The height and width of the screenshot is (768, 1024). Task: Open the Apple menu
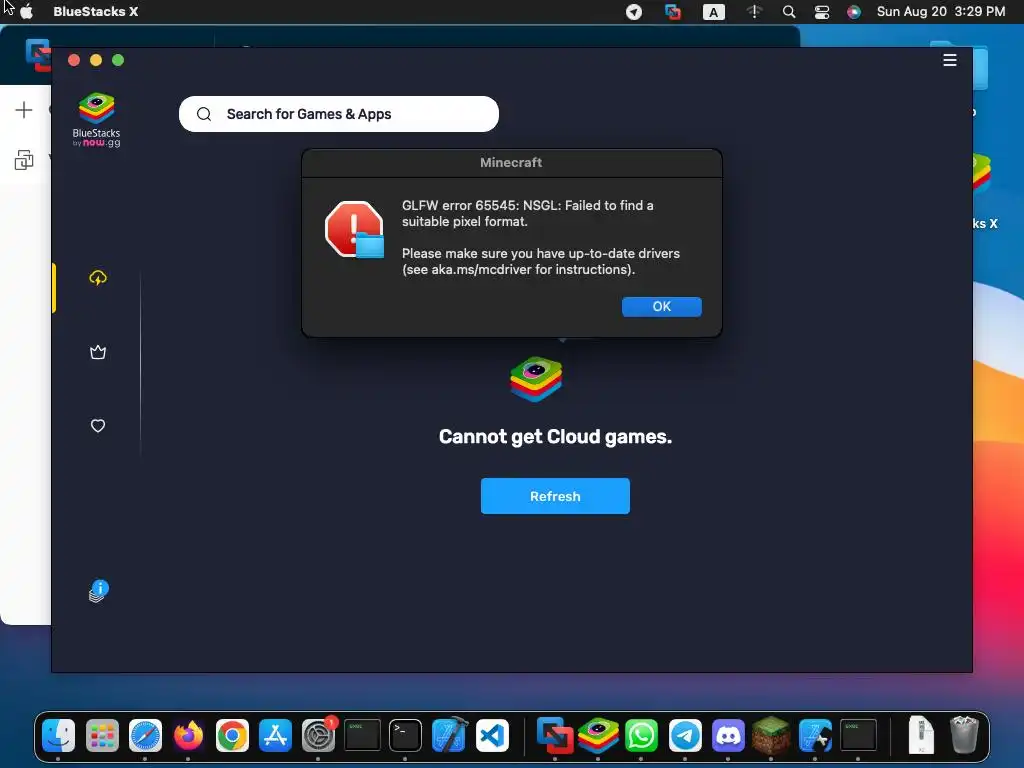[x=27, y=12]
